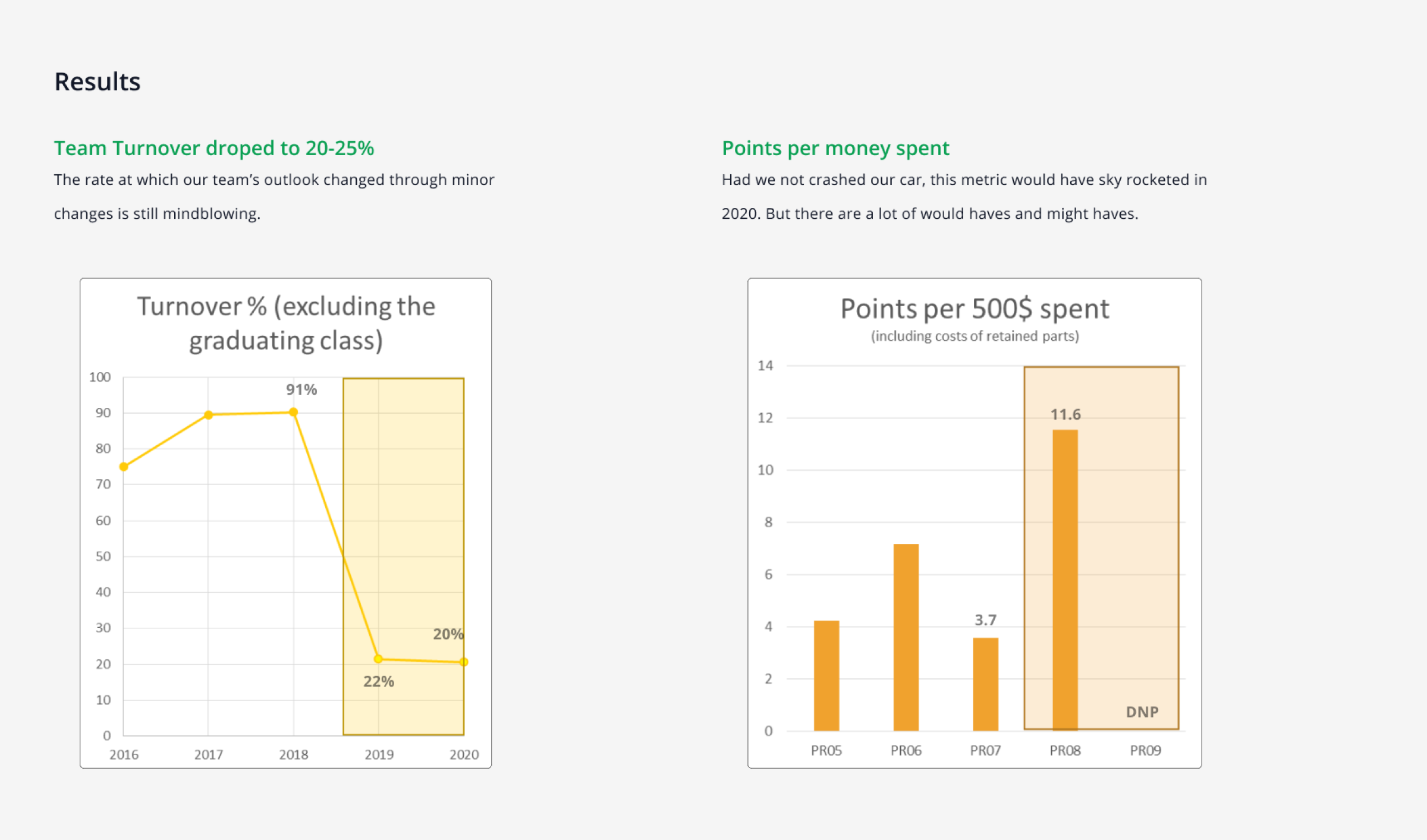The height and width of the screenshot is (840, 1427).
Task: Click the 11.6 value label
Action: tap(1065, 414)
